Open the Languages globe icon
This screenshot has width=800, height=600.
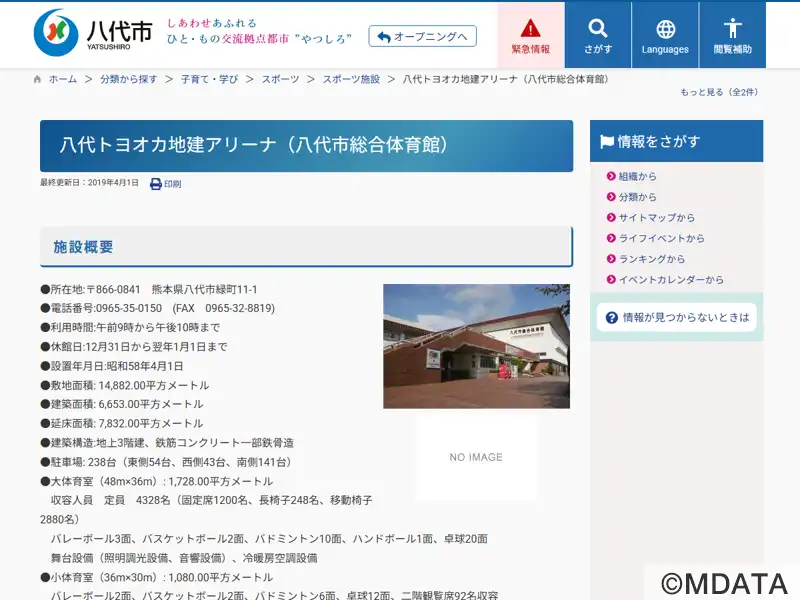pyautogui.click(x=665, y=30)
